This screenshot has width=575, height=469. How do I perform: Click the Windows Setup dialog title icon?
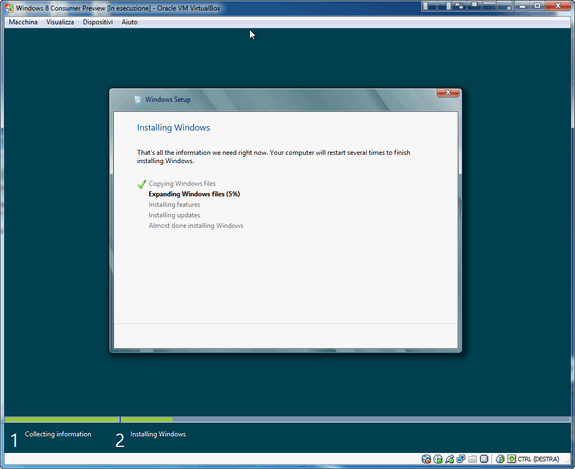[137, 100]
